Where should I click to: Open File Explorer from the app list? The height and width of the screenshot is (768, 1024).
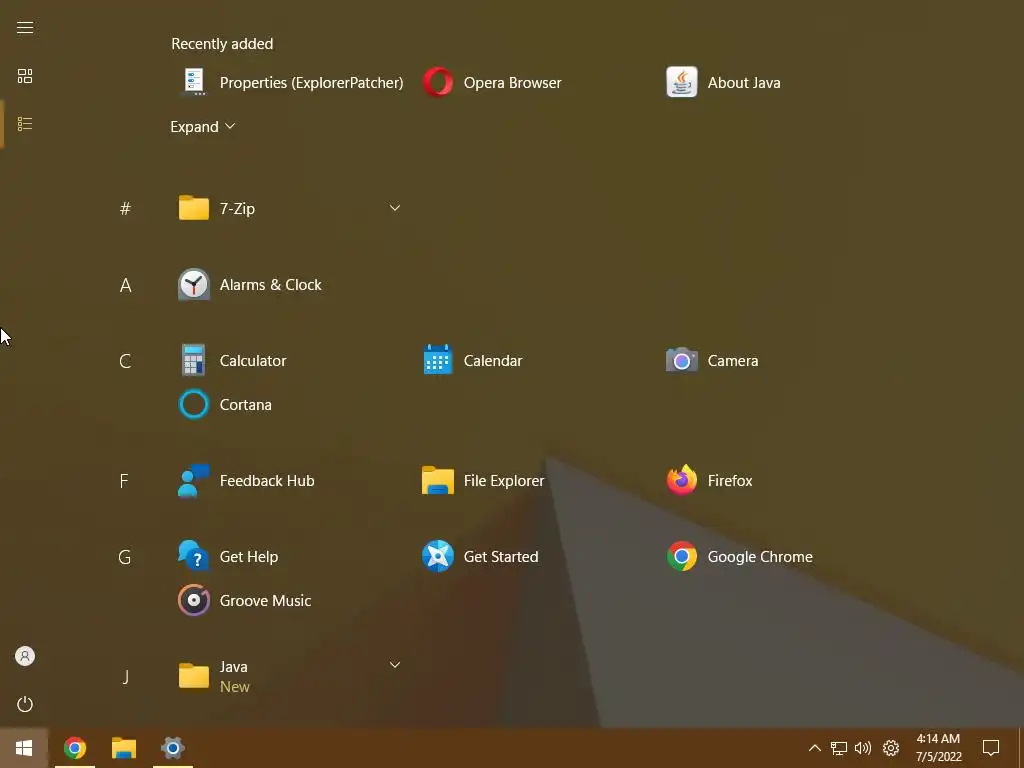(x=483, y=481)
